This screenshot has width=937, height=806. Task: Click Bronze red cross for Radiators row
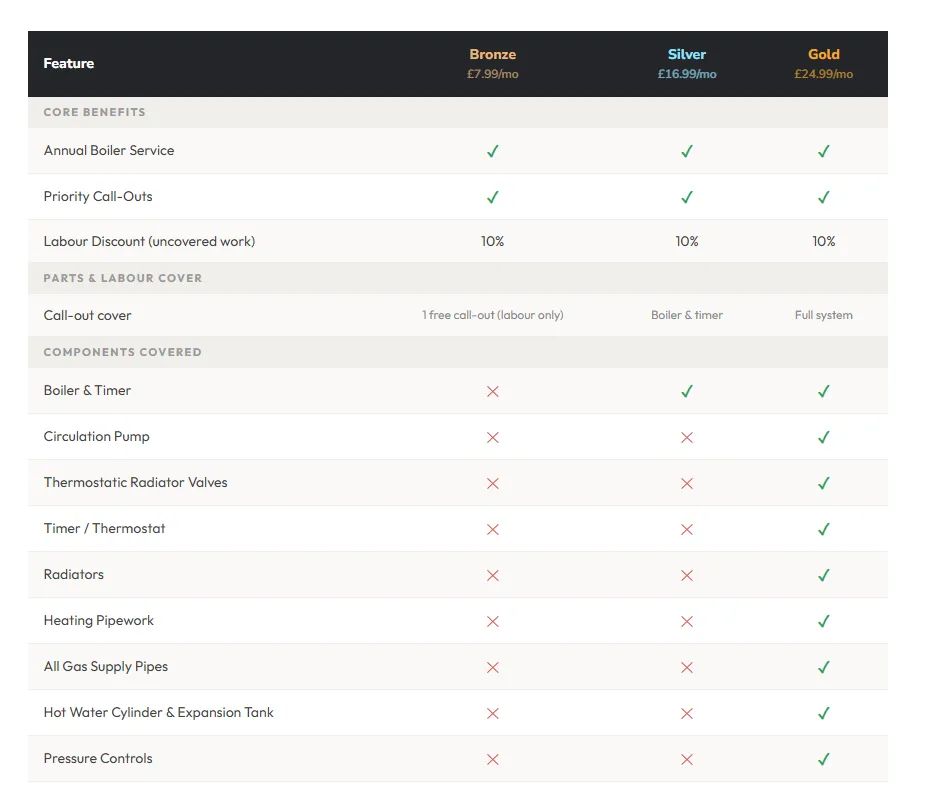click(x=492, y=575)
